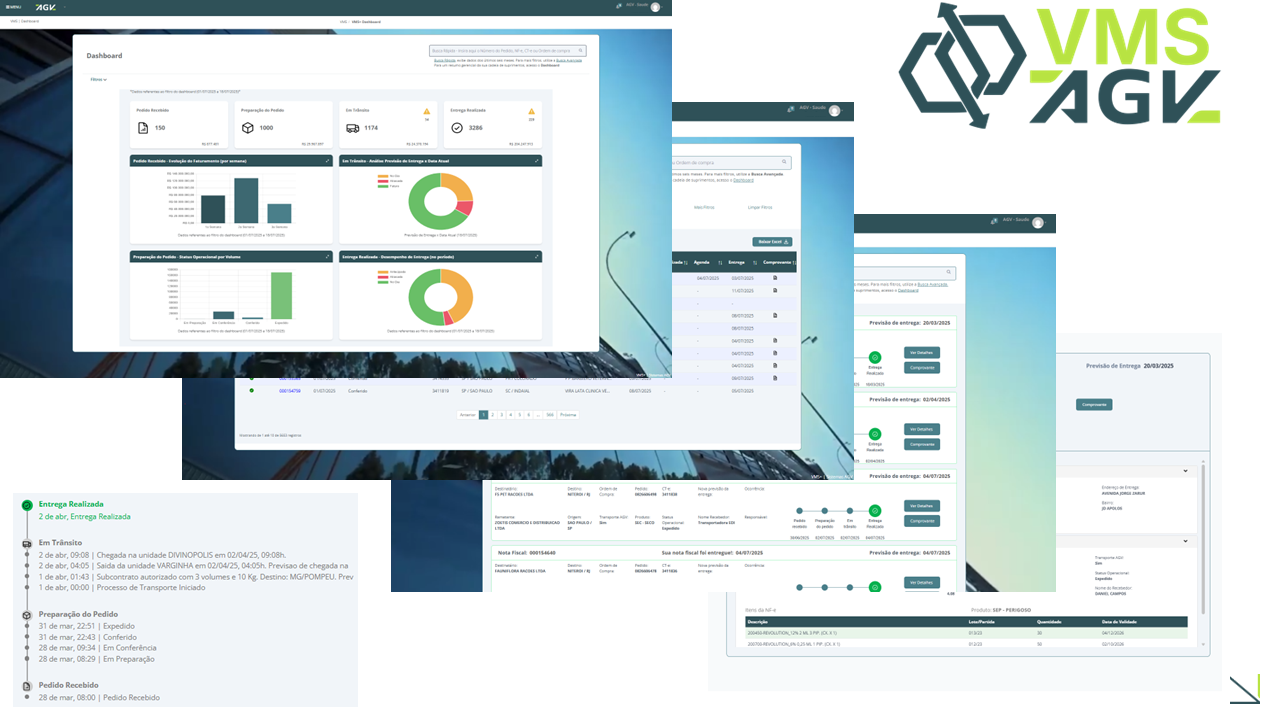Click warning triangle in Em Trânsito card
1280x720 pixels.
(426, 111)
